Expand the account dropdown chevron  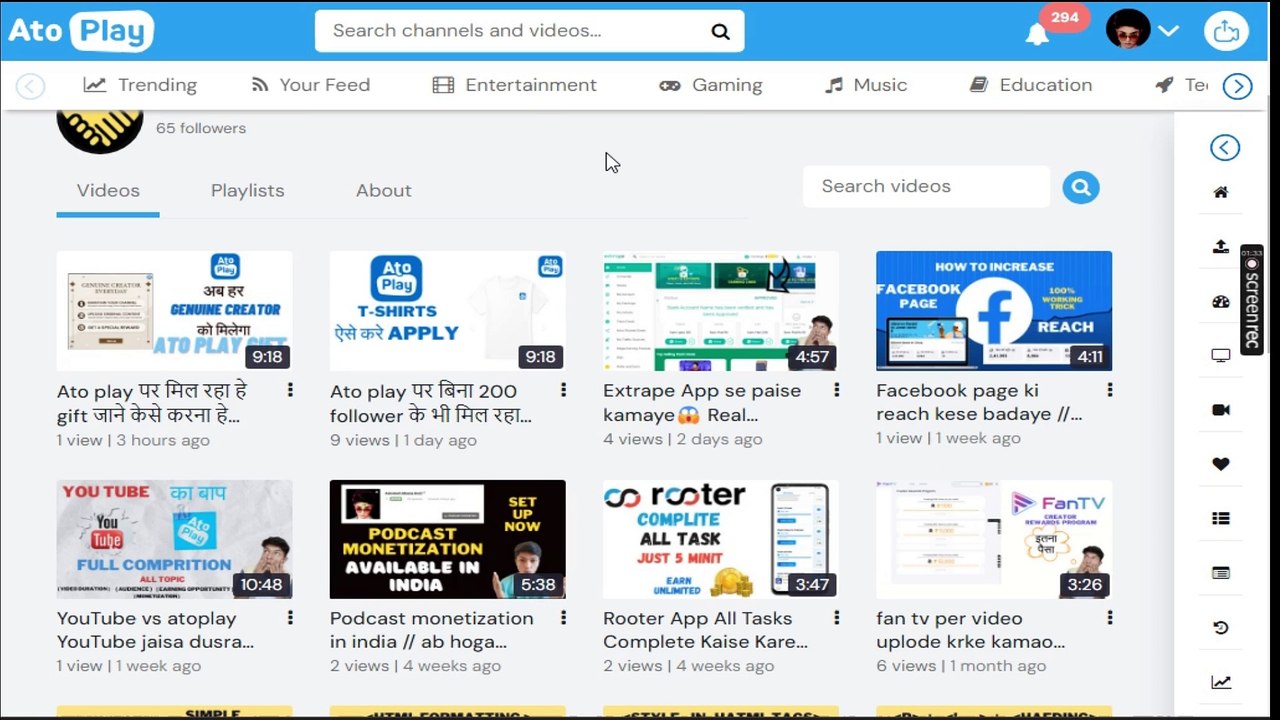[x=1168, y=31]
